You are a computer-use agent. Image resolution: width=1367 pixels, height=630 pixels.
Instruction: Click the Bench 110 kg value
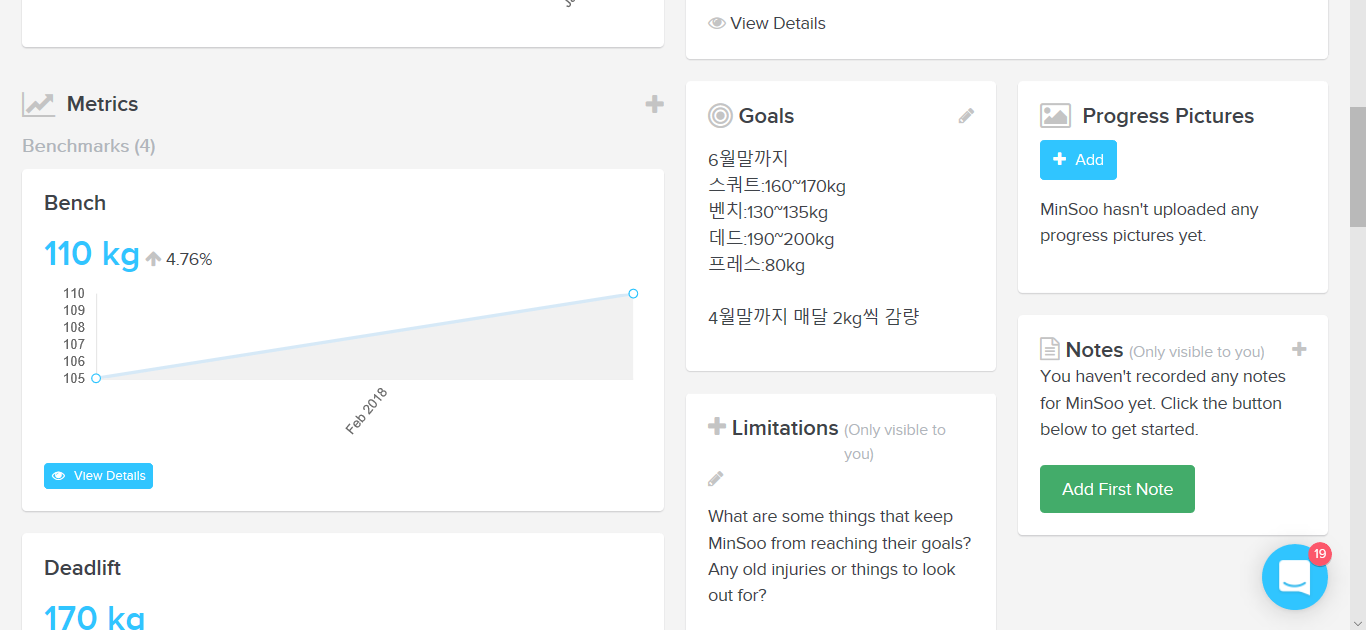[x=92, y=254]
